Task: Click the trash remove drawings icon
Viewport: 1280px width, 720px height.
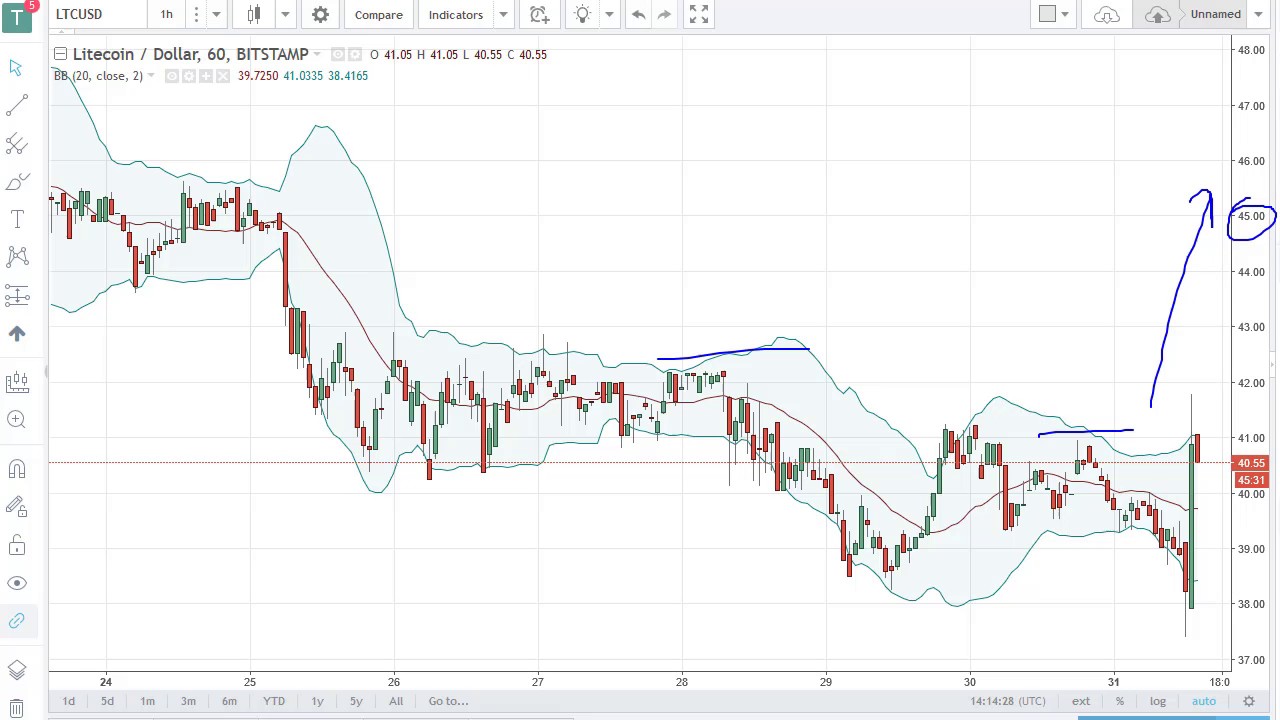Action: [16, 708]
